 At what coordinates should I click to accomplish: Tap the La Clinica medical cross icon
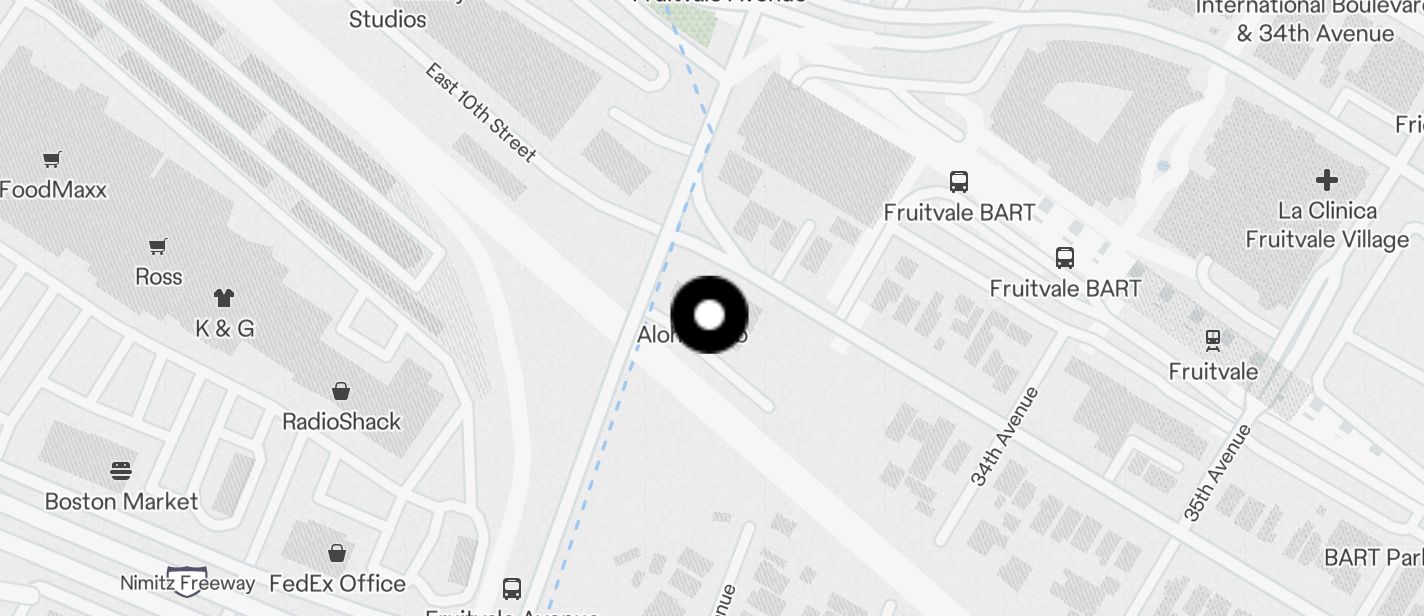click(1327, 180)
